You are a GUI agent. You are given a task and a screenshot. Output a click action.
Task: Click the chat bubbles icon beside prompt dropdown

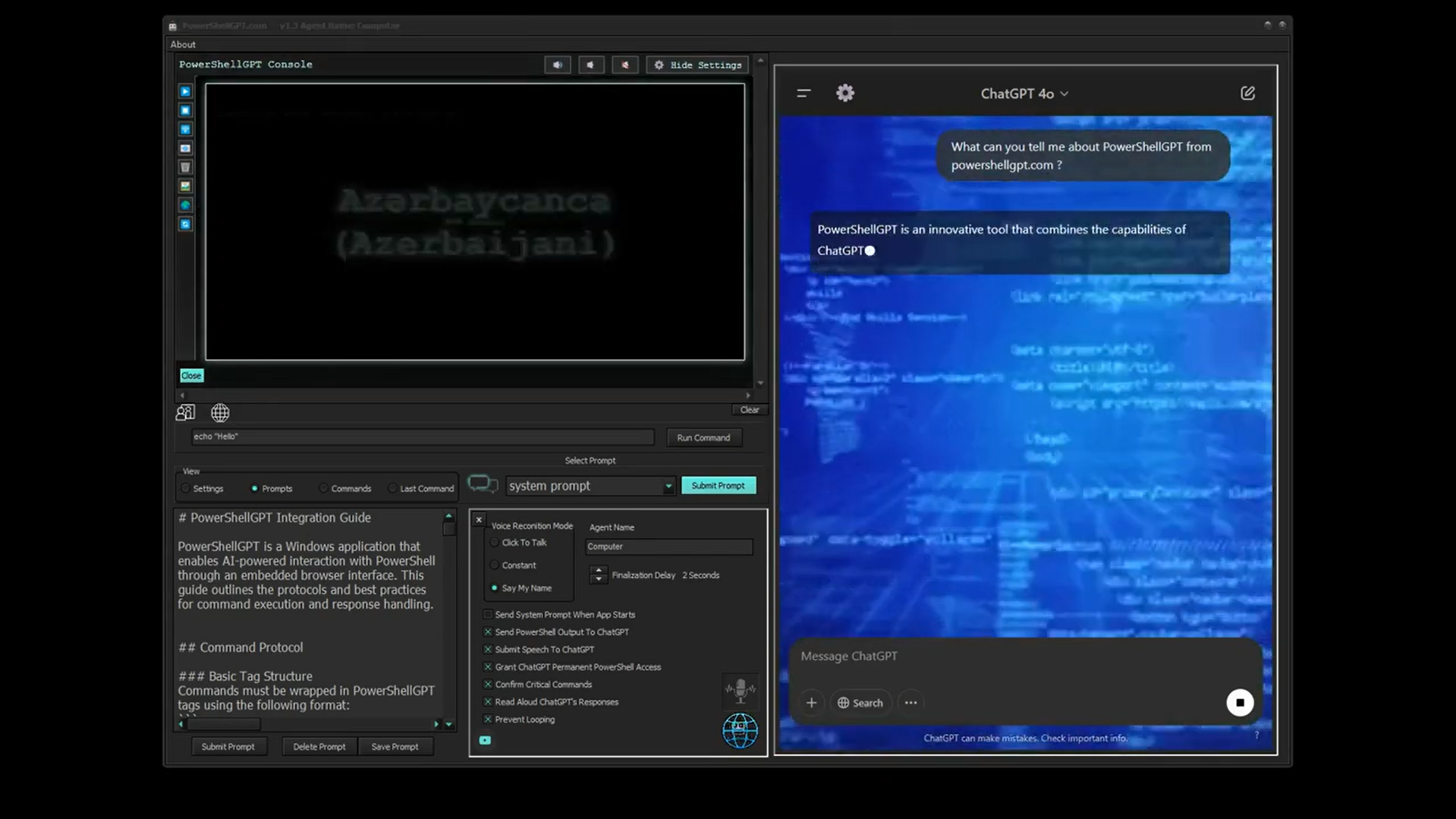(x=483, y=484)
